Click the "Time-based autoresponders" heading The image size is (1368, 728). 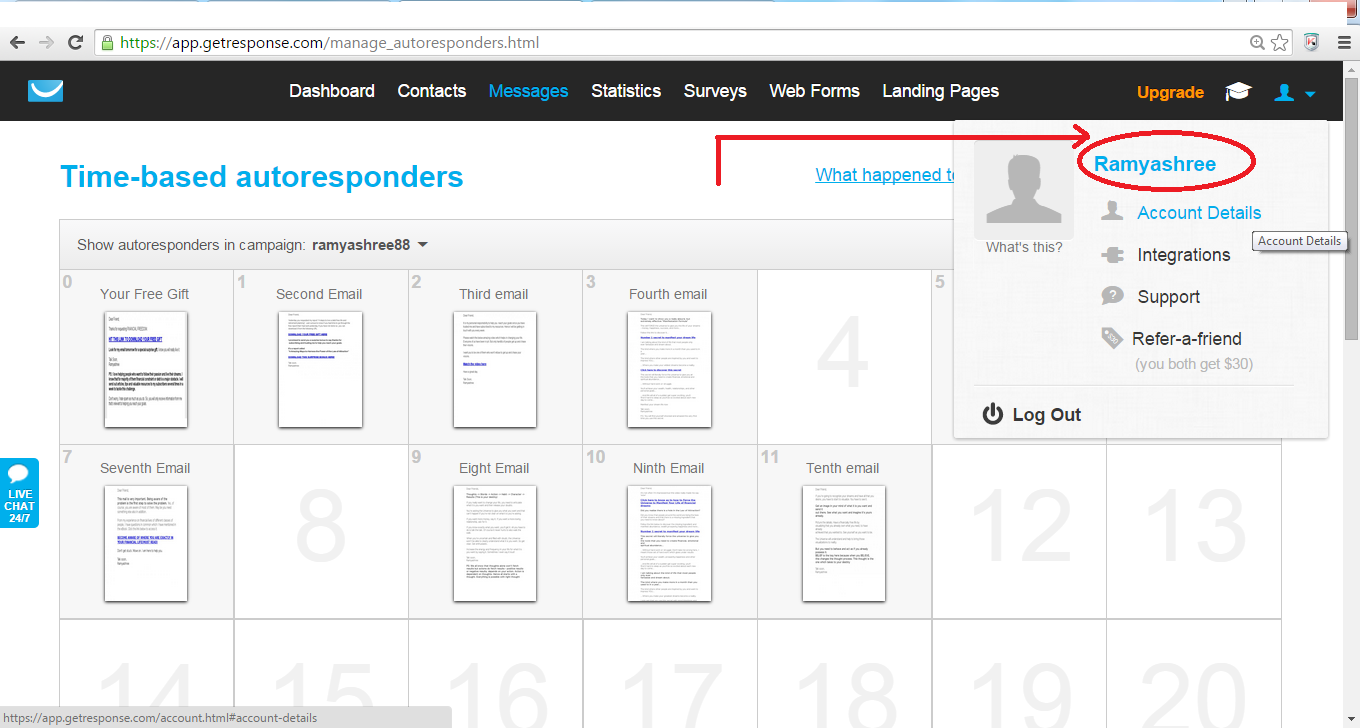point(262,177)
